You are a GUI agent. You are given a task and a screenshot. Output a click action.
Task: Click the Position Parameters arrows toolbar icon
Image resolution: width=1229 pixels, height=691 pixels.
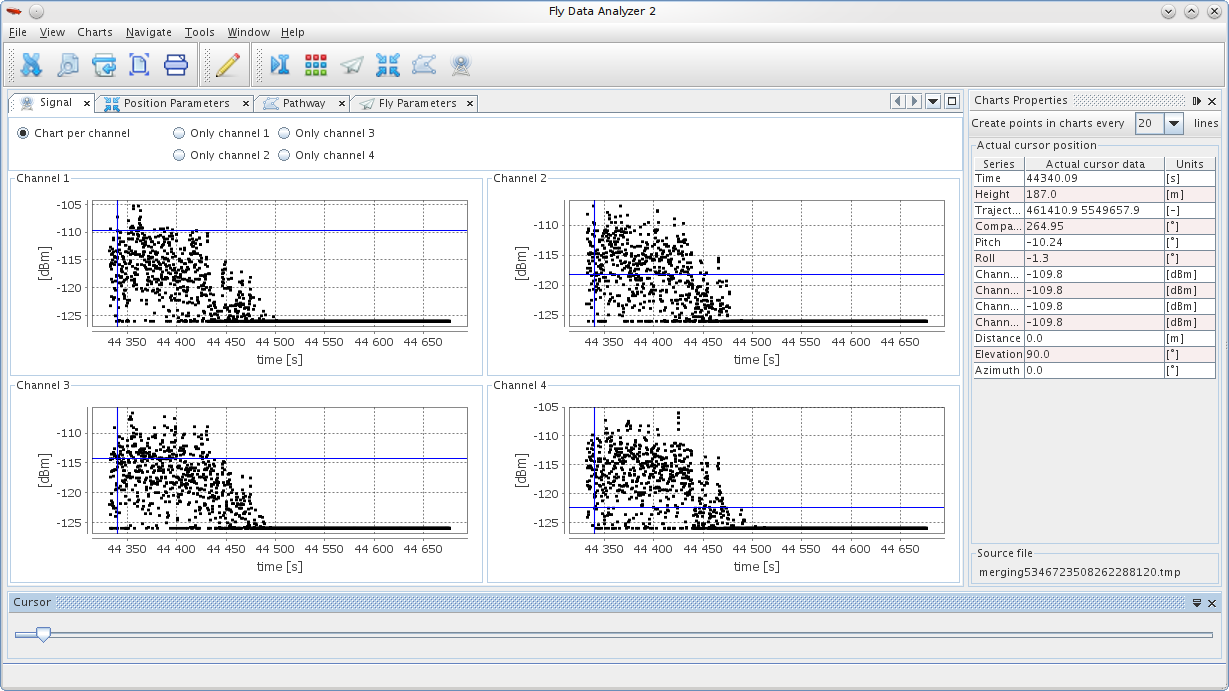(388, 65)
